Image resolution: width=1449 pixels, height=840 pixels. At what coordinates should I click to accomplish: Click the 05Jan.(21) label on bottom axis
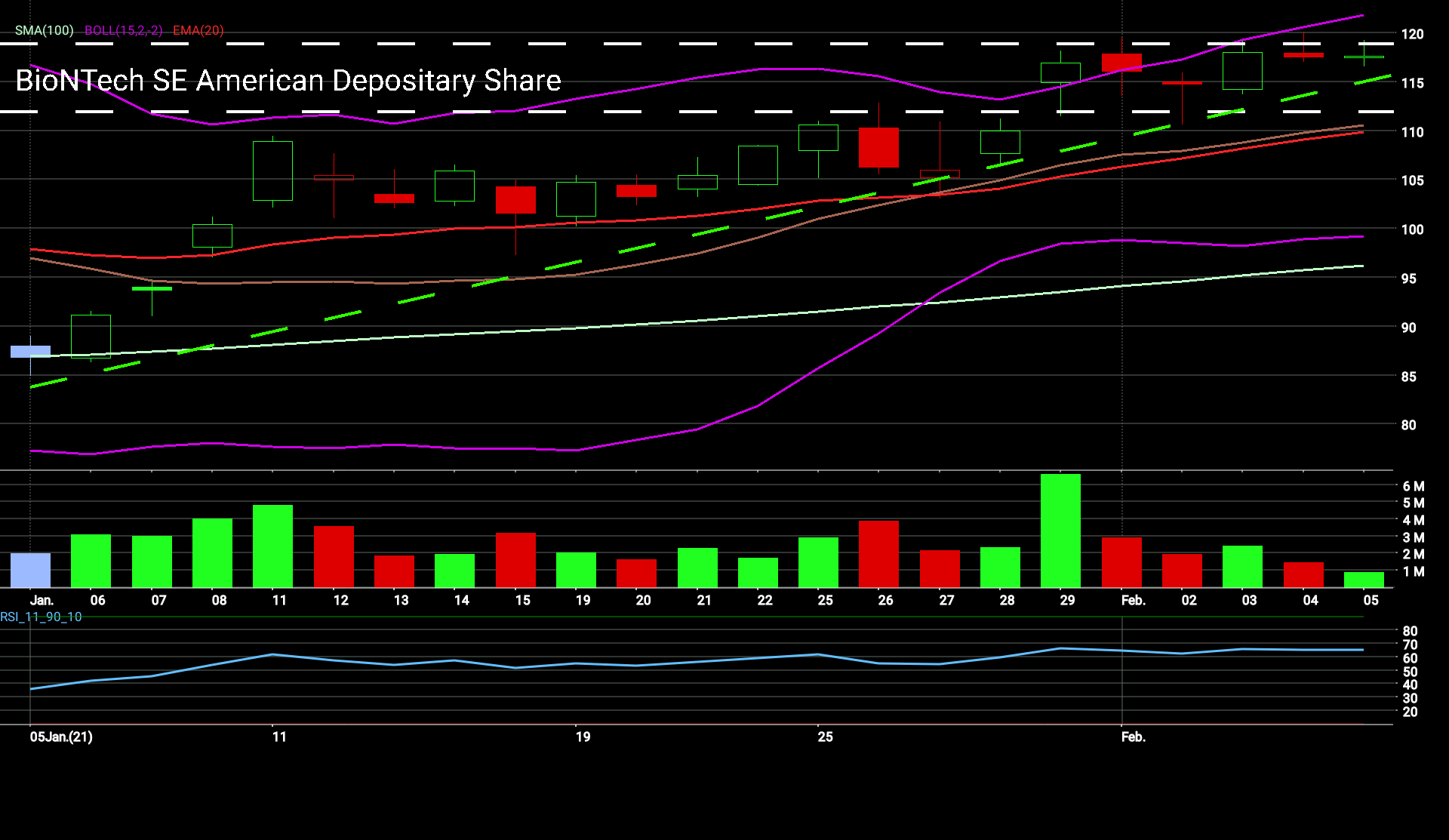[x=61, y=737]
